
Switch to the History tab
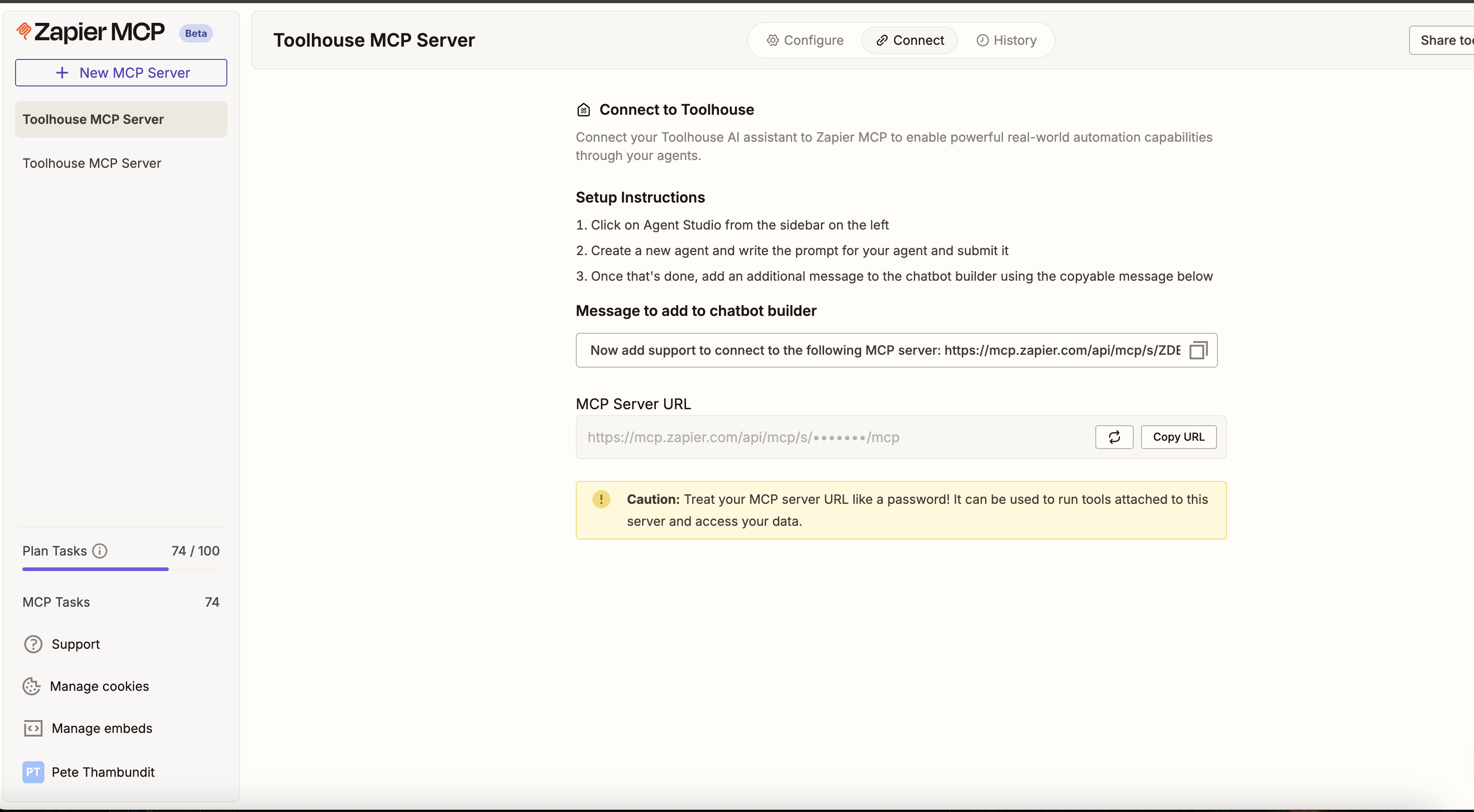(1007, 40)
